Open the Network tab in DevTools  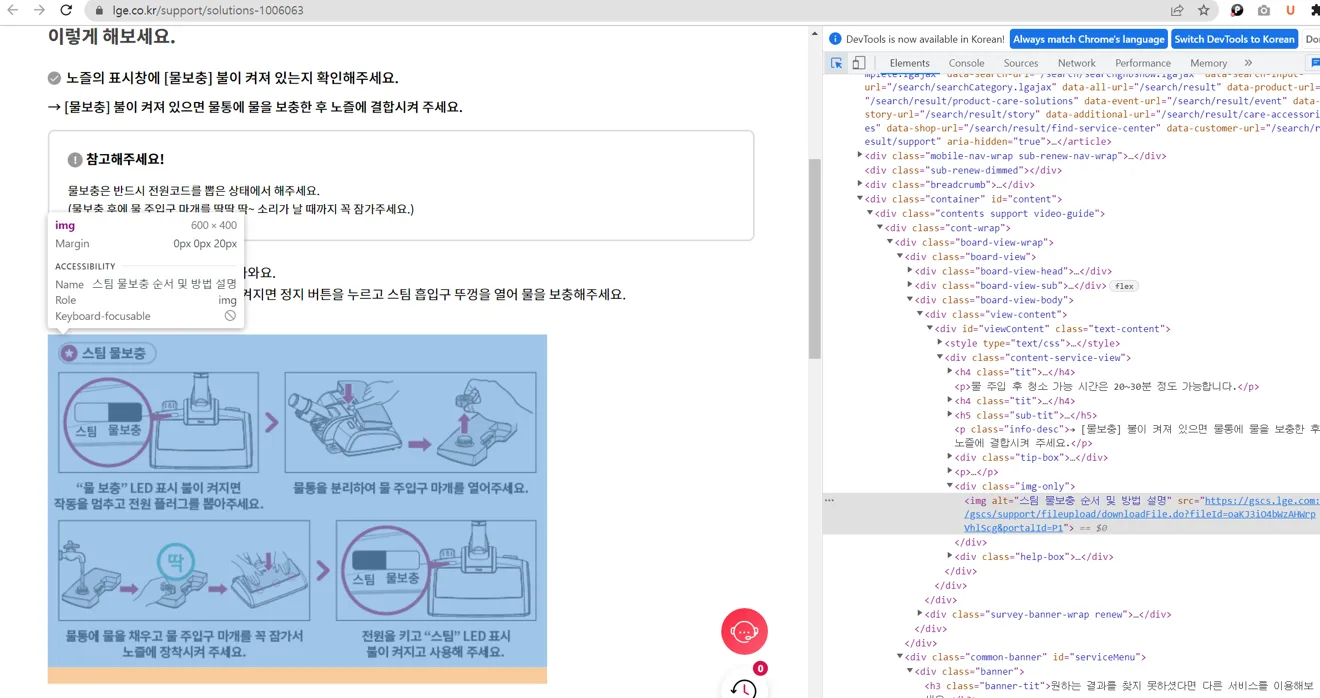[x=1076, y=63]
